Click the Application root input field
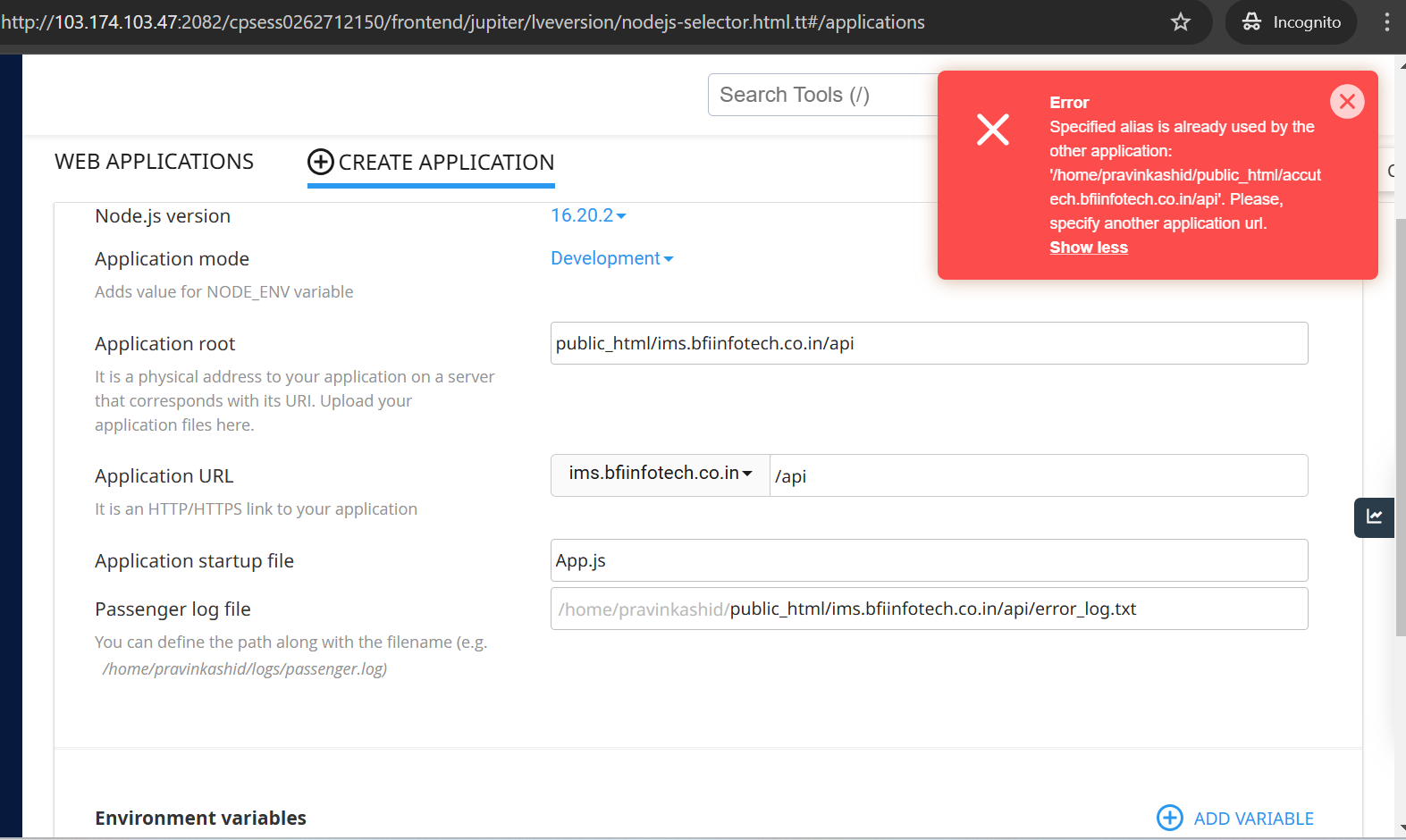 [929, 344]
